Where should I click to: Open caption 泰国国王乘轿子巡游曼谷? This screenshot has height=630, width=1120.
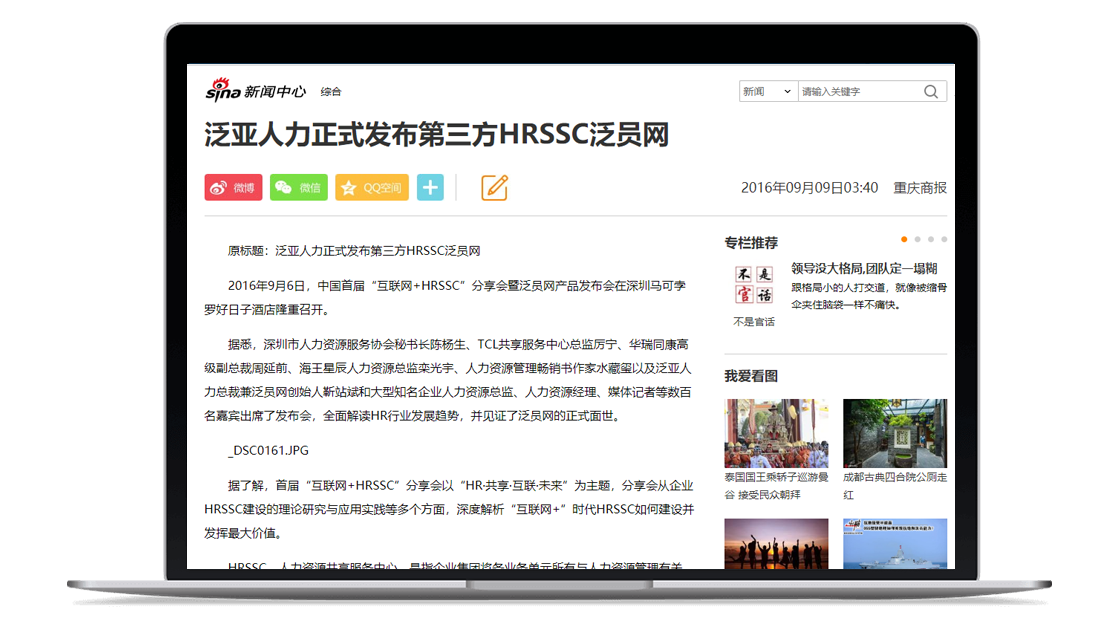(776, 486)
